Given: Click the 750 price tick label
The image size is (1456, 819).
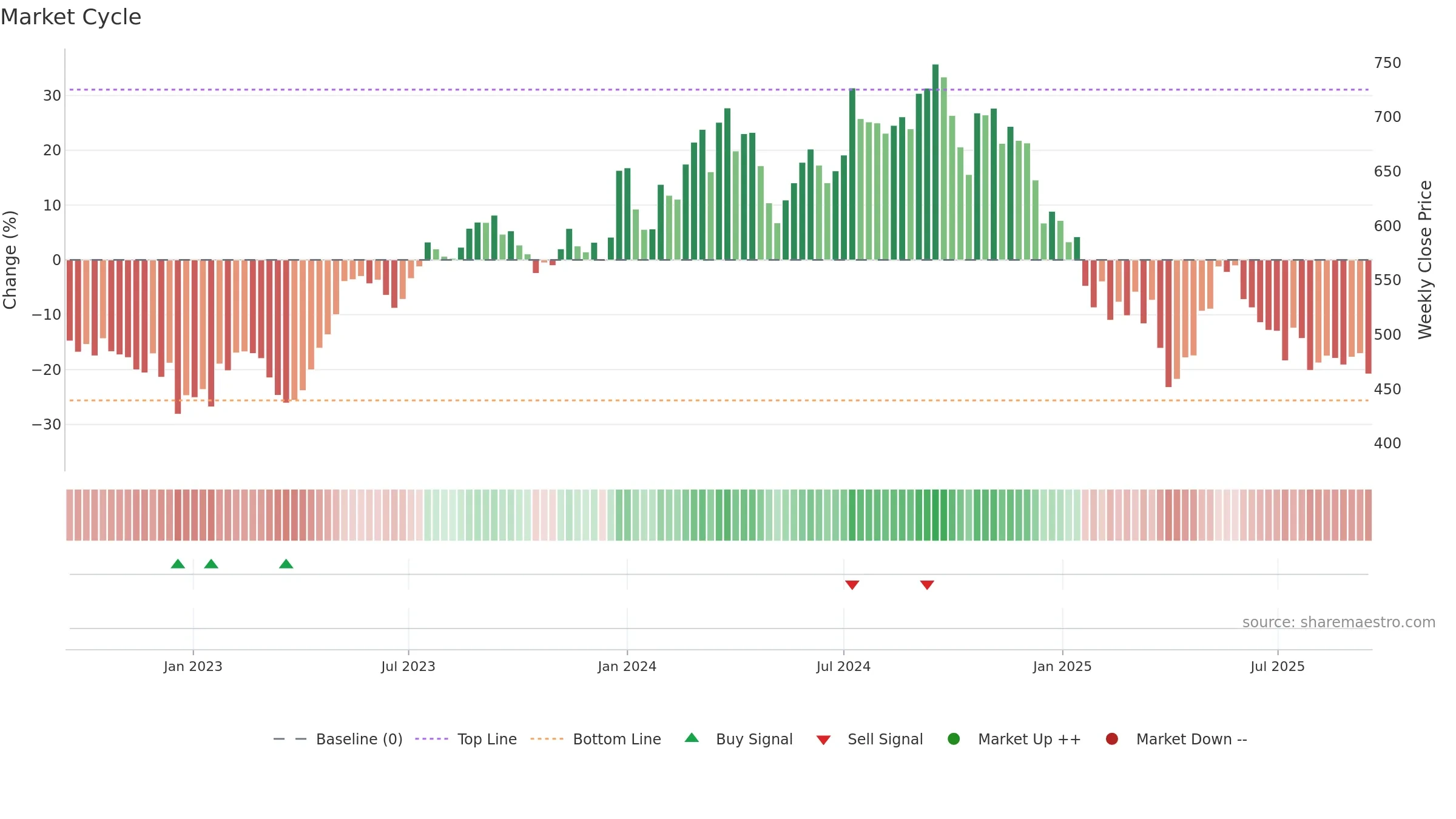Looking at the screenshot, I should pyautogui.click(x=1387, y=63).
